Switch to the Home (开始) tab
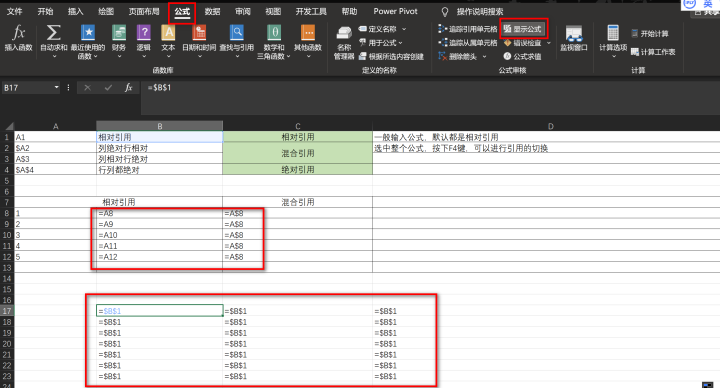The height and width of the screenshot is (388, 720). [x=45, y=11]
